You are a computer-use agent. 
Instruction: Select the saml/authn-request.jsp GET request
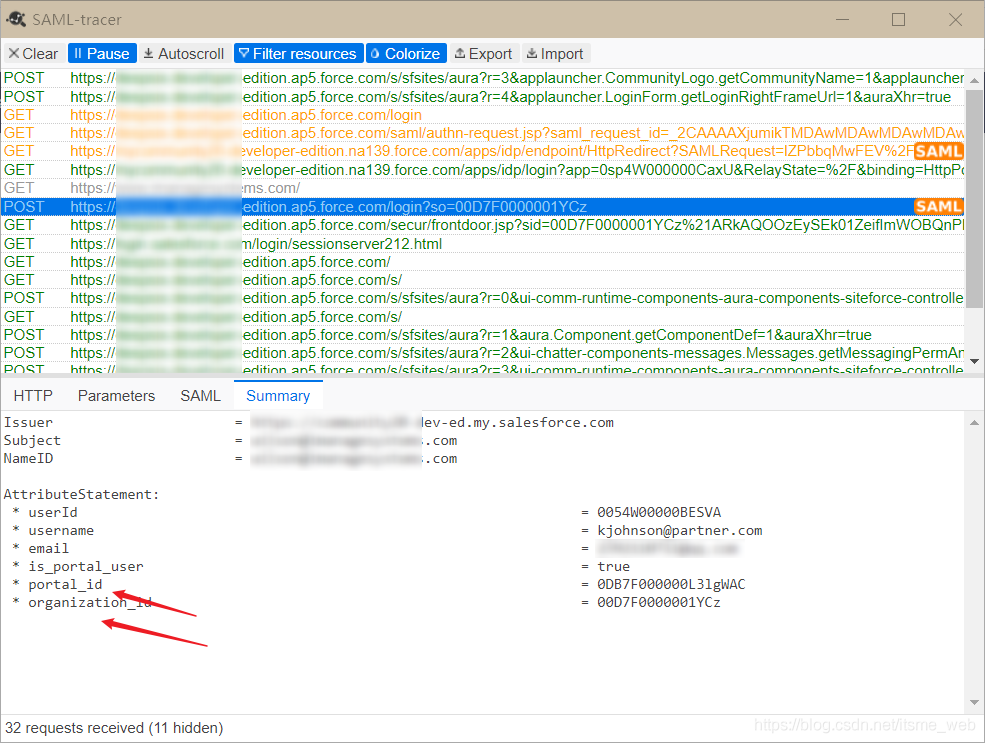500,133
